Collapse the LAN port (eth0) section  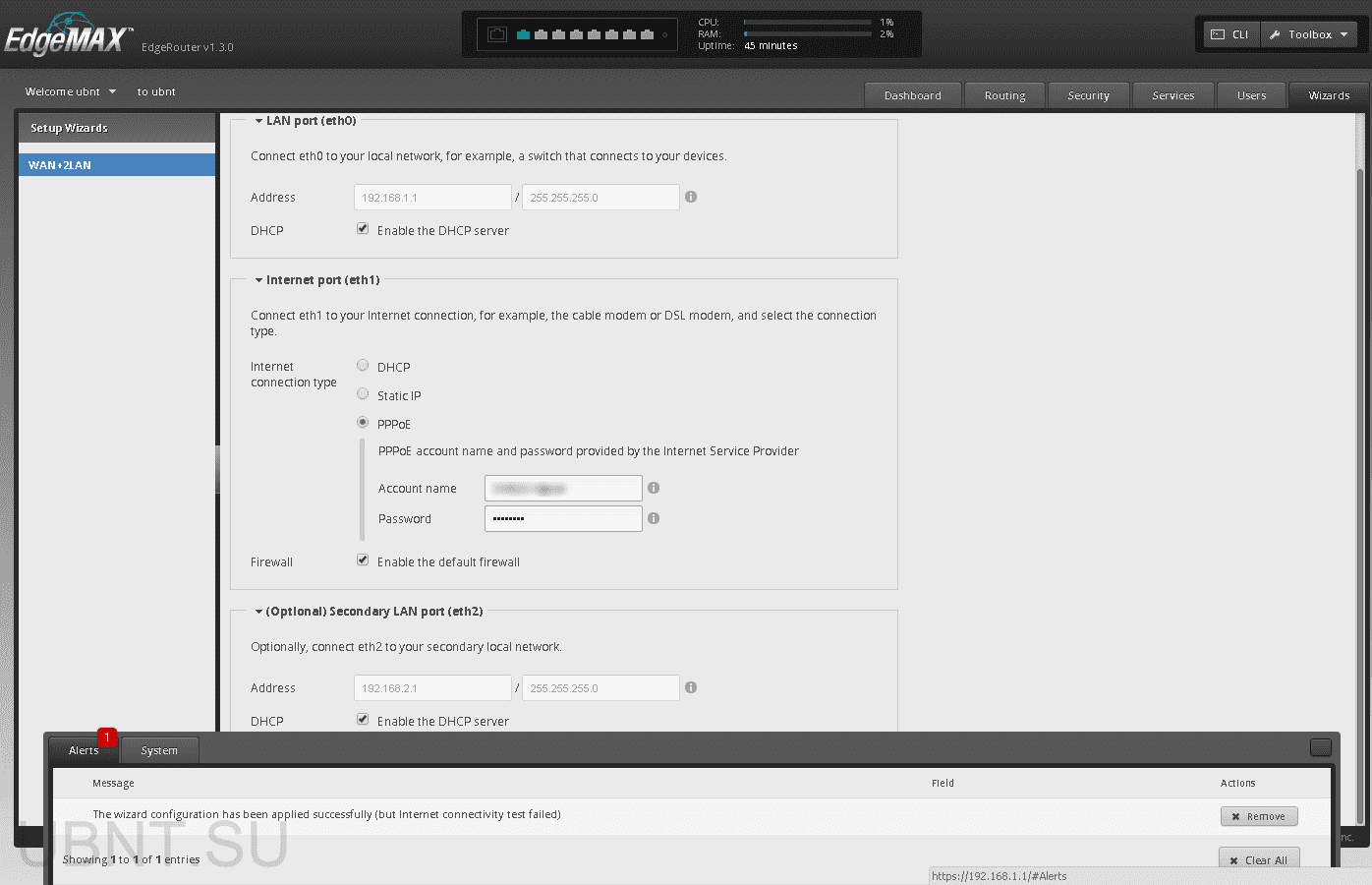coord(259,120)
